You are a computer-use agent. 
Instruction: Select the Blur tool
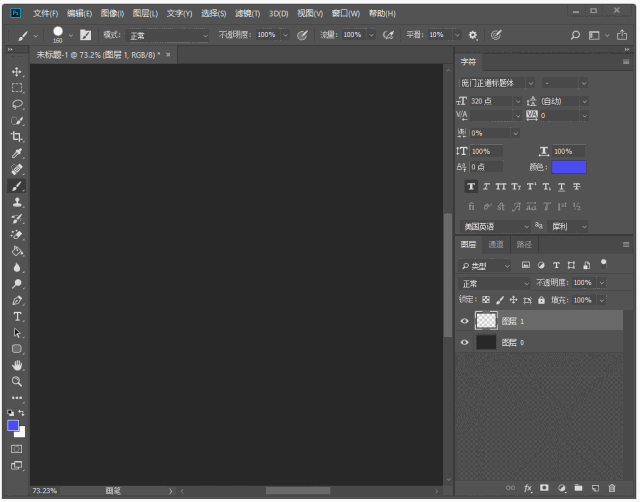pos(17,267)
